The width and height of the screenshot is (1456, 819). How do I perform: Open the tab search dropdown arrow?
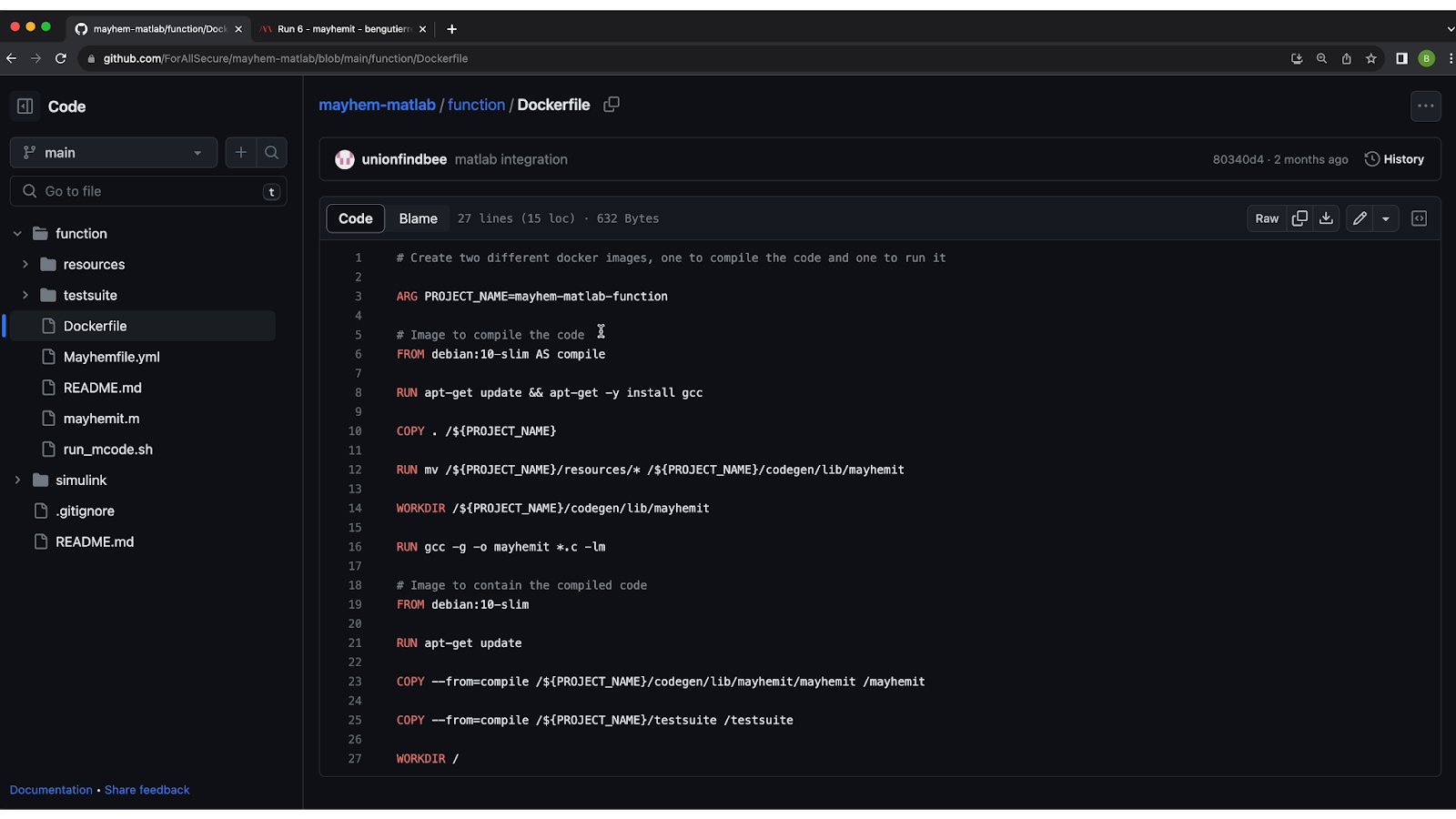point(1450,29)
